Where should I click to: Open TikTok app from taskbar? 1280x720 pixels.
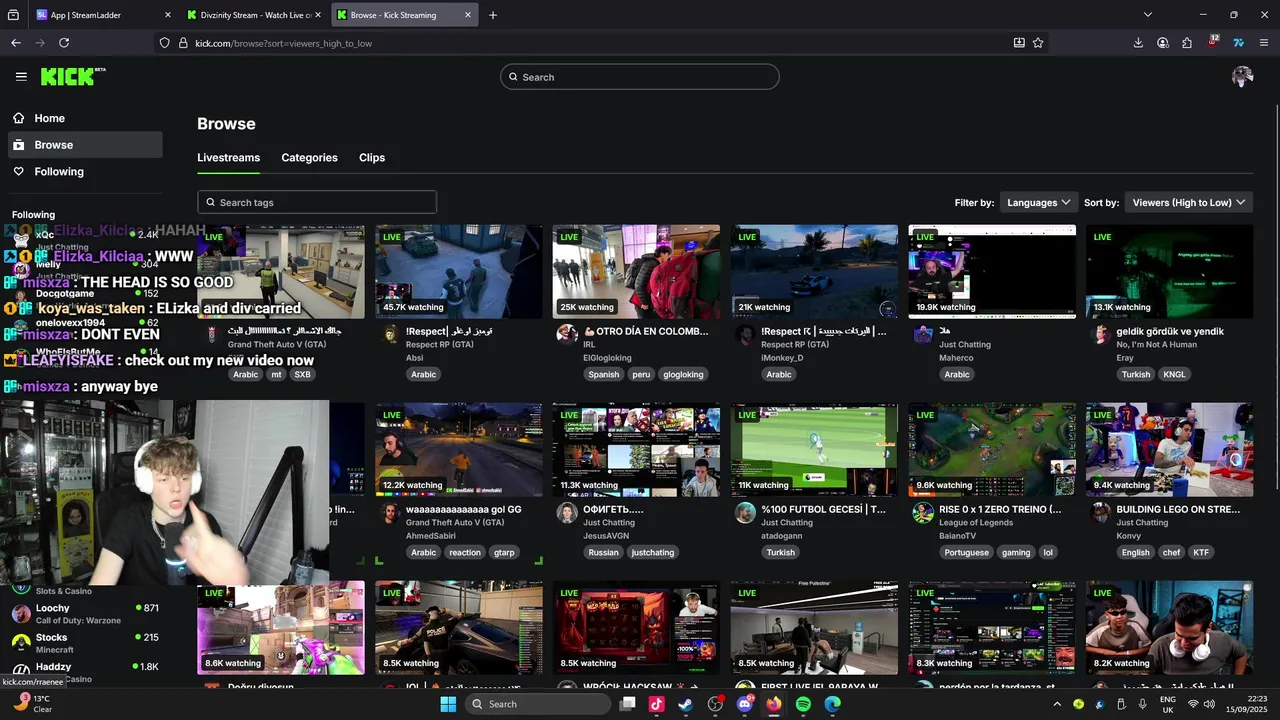pos(656,704)
